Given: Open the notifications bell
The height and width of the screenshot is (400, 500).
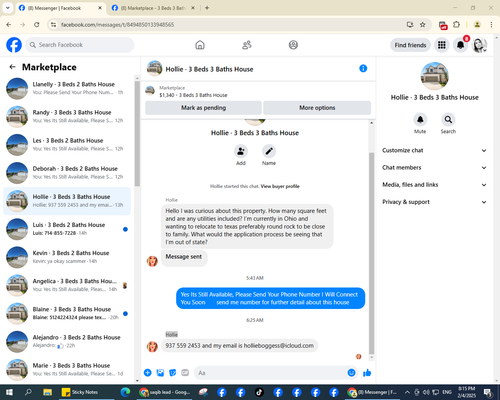Looking at the screenshot, I should click(x=460, y=45).
